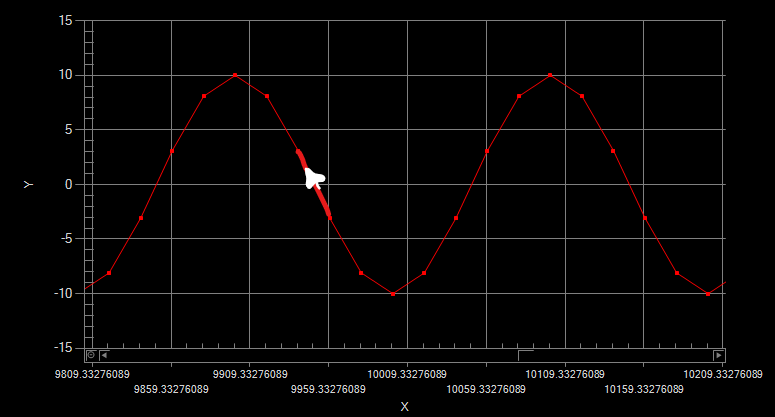
Task: Click the Y-axis value 0
Action: [x=68, y=184]
